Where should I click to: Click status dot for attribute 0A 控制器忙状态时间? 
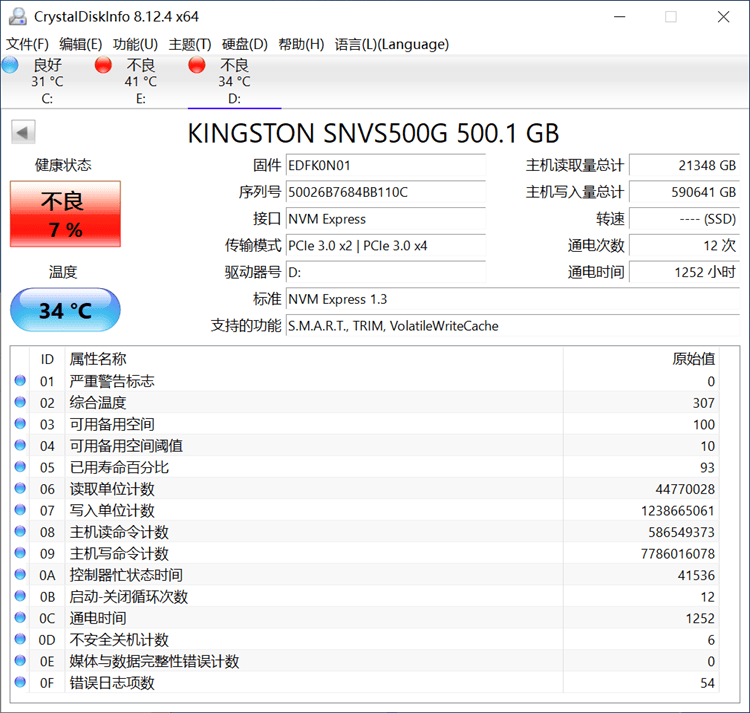pos(20,574)
